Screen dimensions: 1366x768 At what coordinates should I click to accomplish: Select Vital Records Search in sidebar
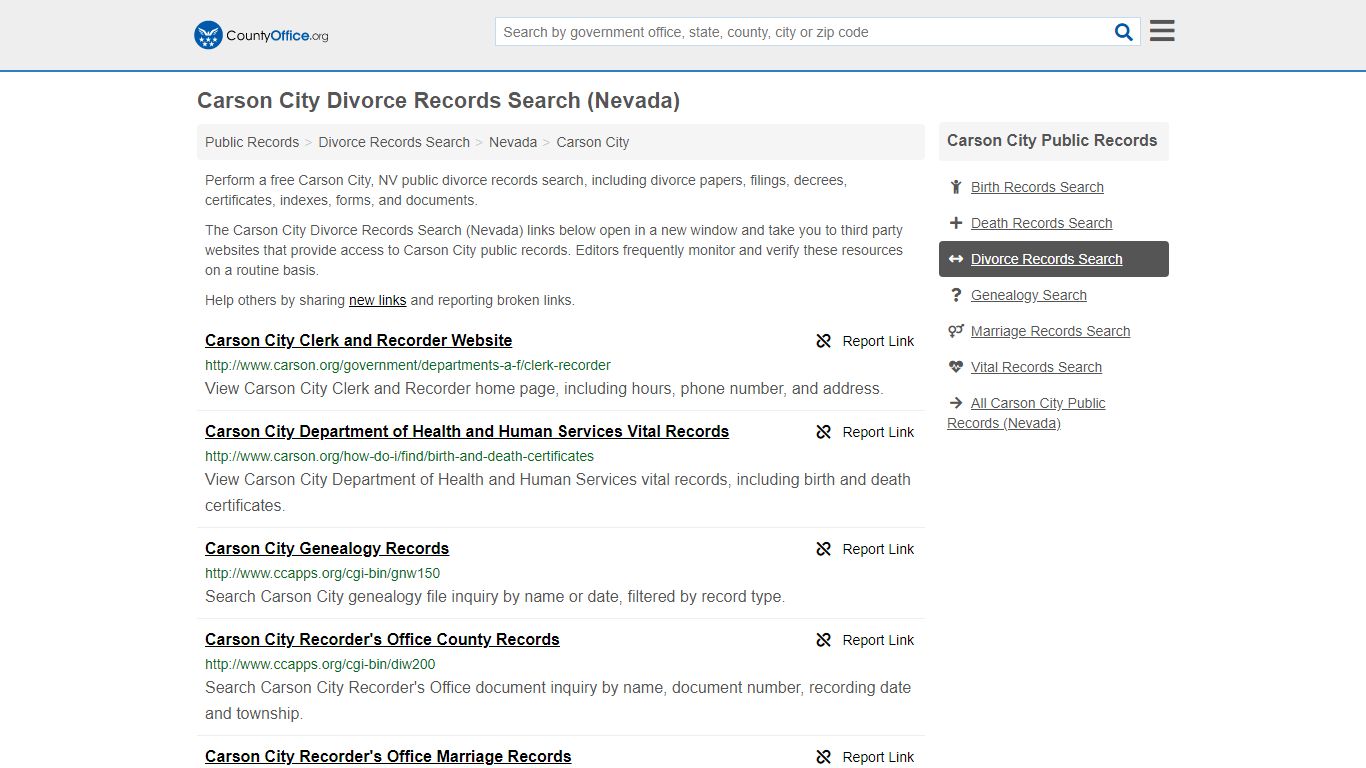[1036, 367]
